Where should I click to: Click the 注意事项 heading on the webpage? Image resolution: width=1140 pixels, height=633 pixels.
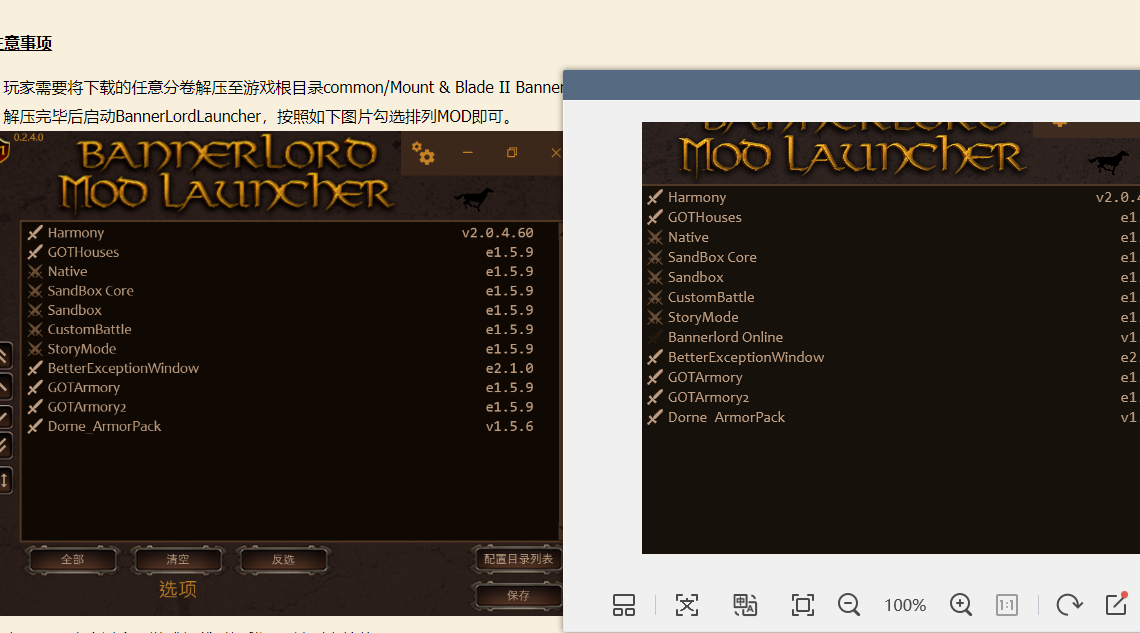point(26,43)
